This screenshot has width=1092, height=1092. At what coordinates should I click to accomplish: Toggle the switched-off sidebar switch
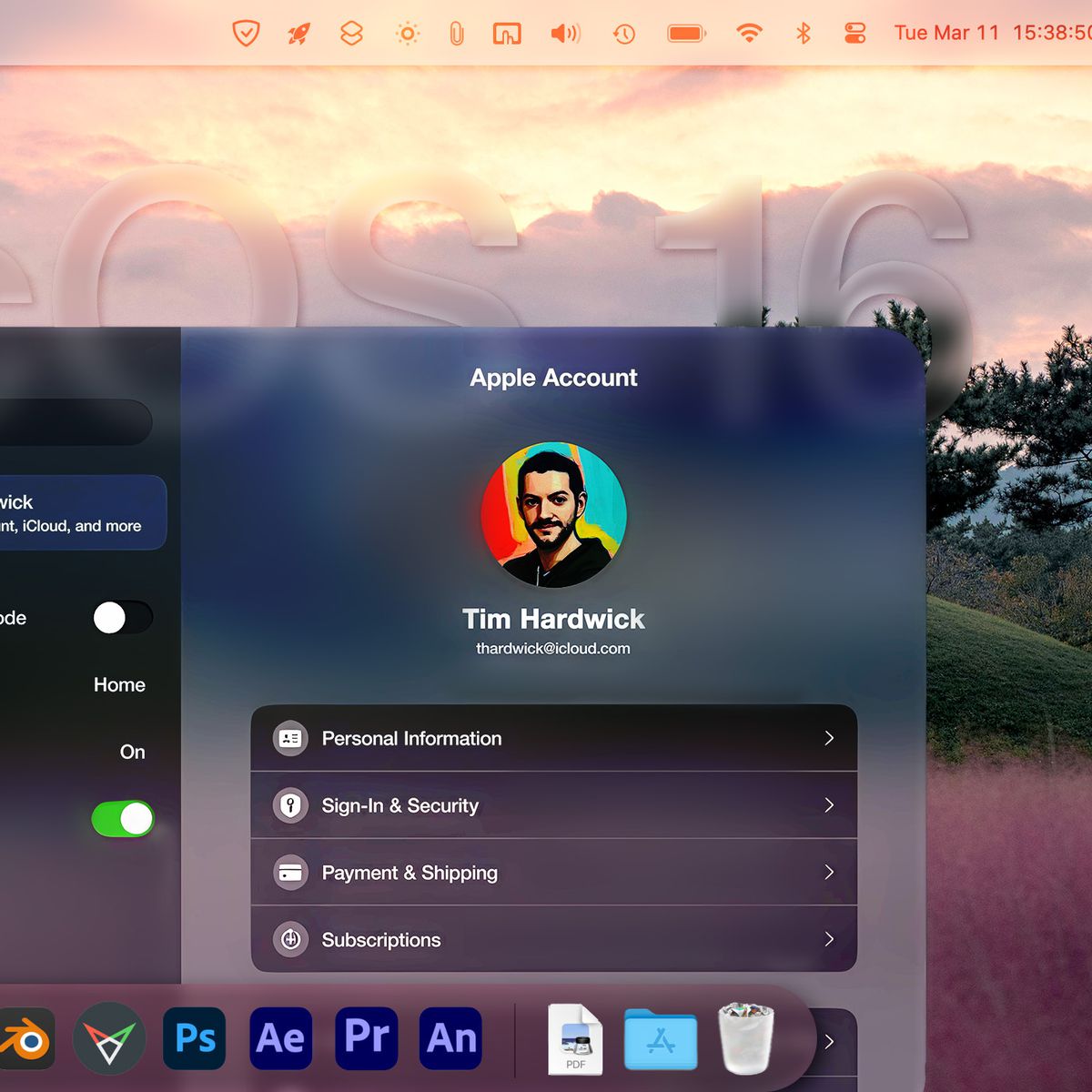[x=123, y=618]
